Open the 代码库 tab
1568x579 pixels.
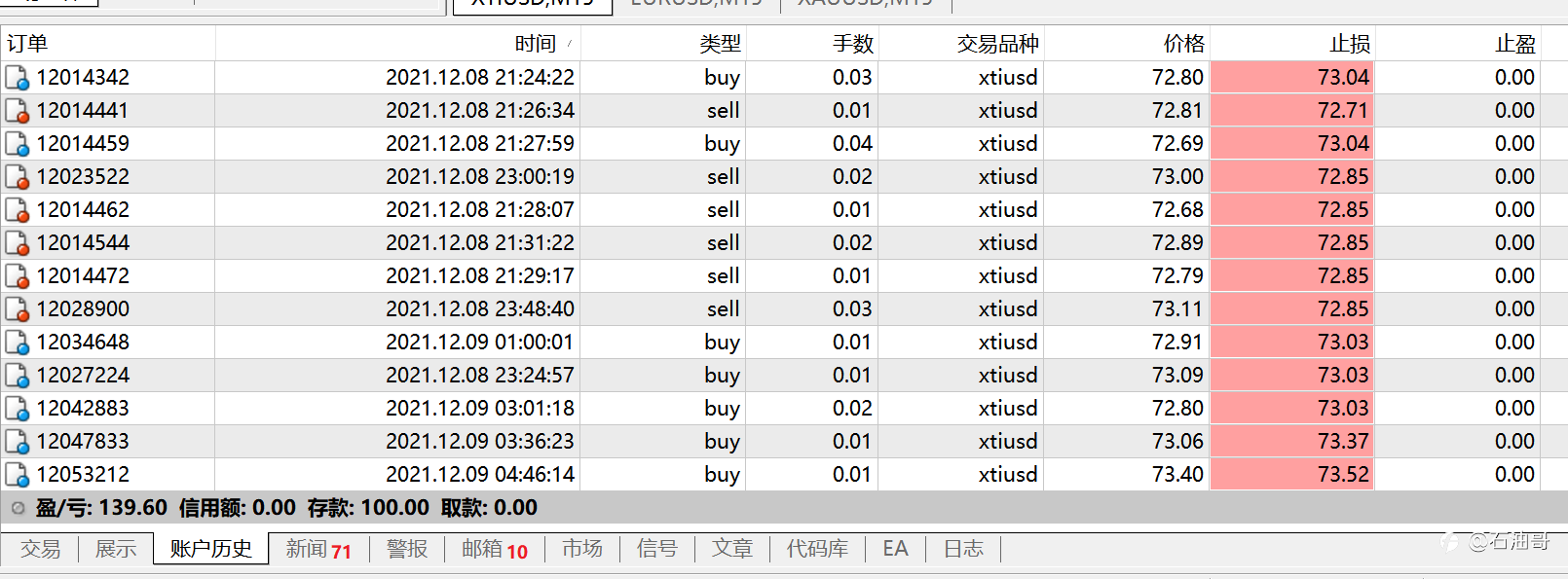[x=817, y=549]
